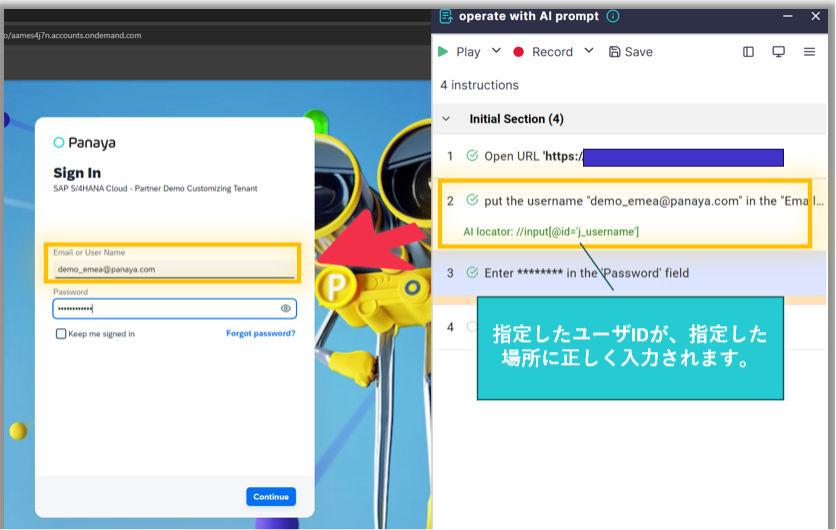Click the 4 instructions label

(479, 85)
